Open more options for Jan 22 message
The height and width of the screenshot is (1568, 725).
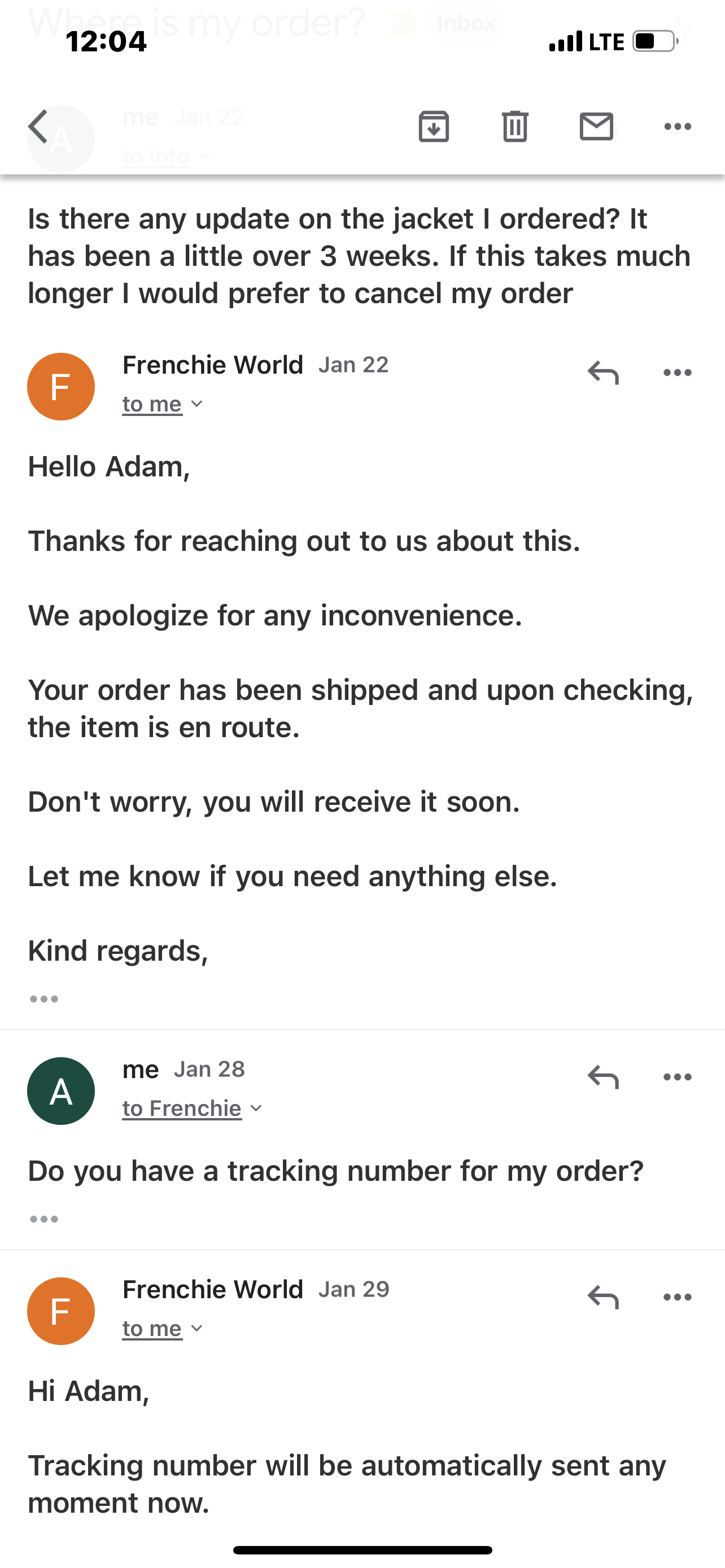tap(677, 373)
